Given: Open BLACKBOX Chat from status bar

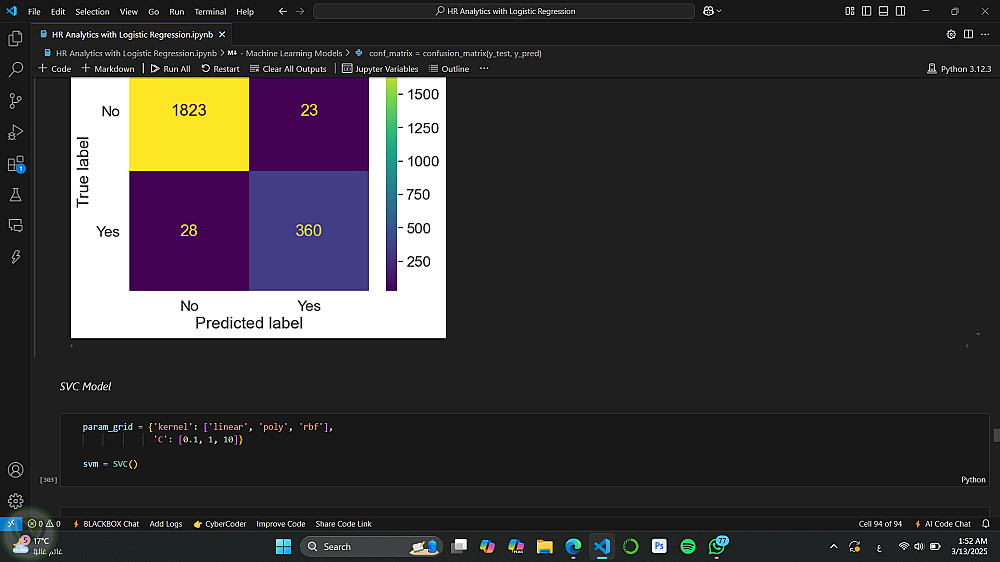Looking at the screenshot, I should tap(106, 524).
